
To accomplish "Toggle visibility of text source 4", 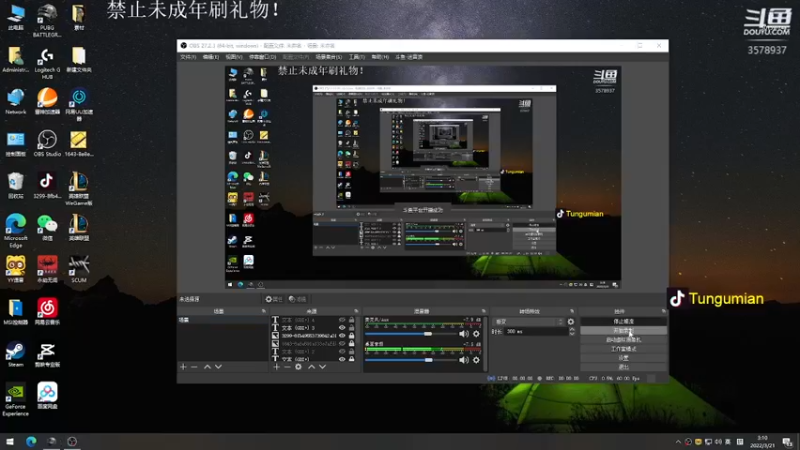I will (x=342, y=320).
